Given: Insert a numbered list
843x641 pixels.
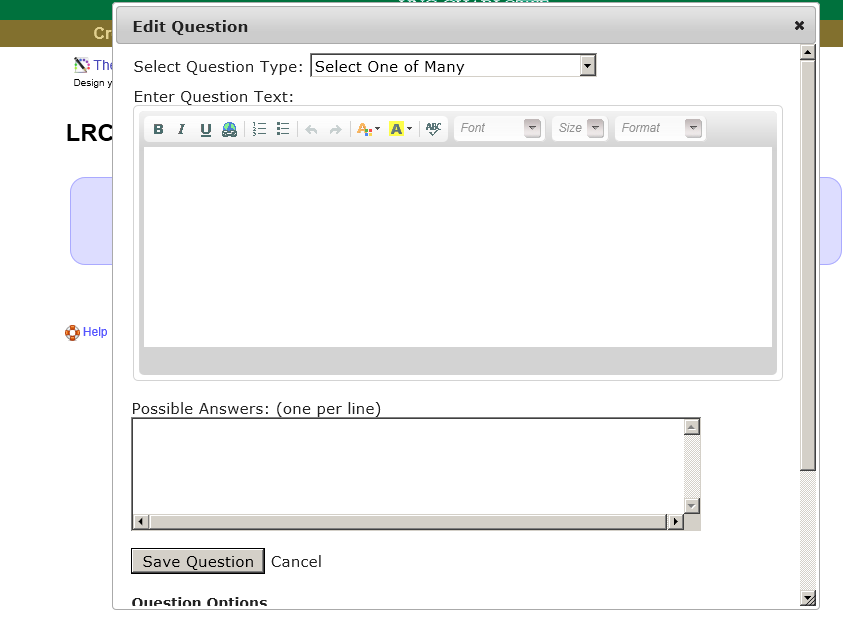Looking at the screenshot, I should coord(259,129).
